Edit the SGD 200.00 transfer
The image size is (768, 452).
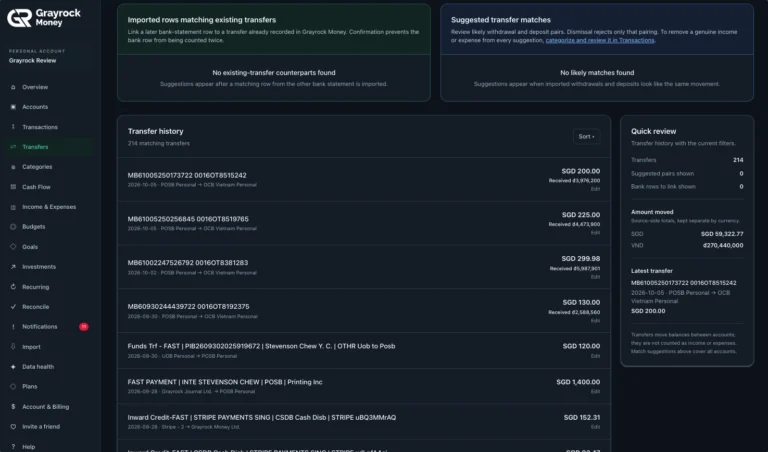[595, 189]
